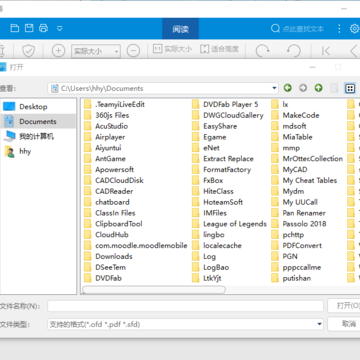Select the MrOtter.Collection folder
Screen dimensions: 360x360
pos(307,159)
